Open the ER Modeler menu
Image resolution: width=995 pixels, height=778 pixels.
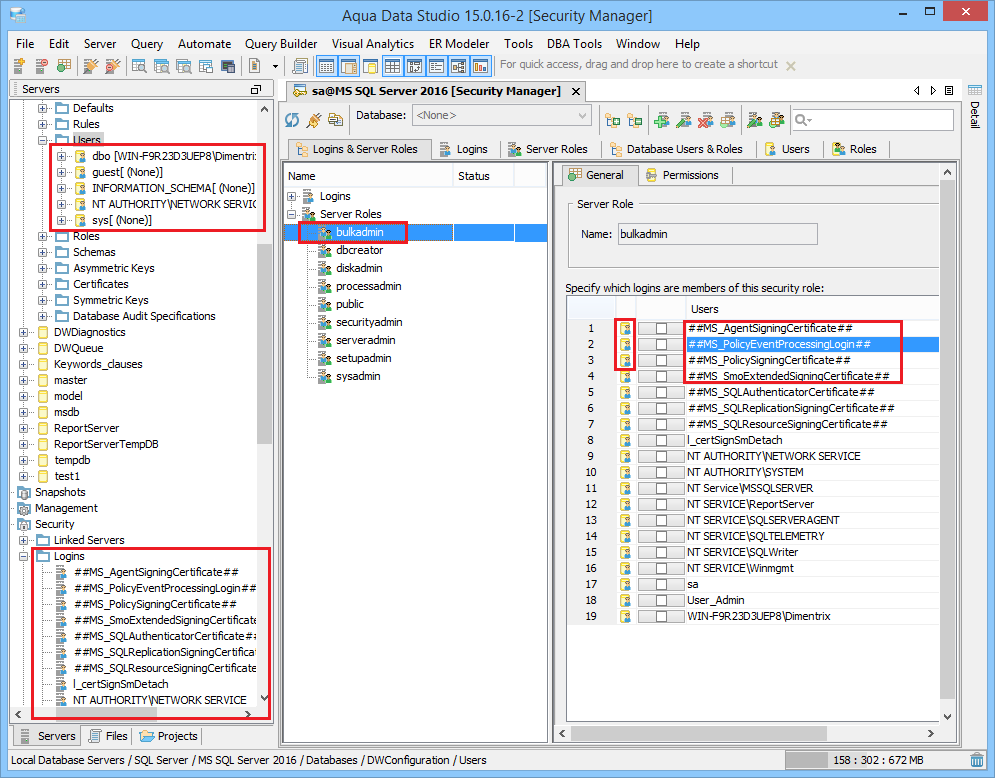coord(459,44)
